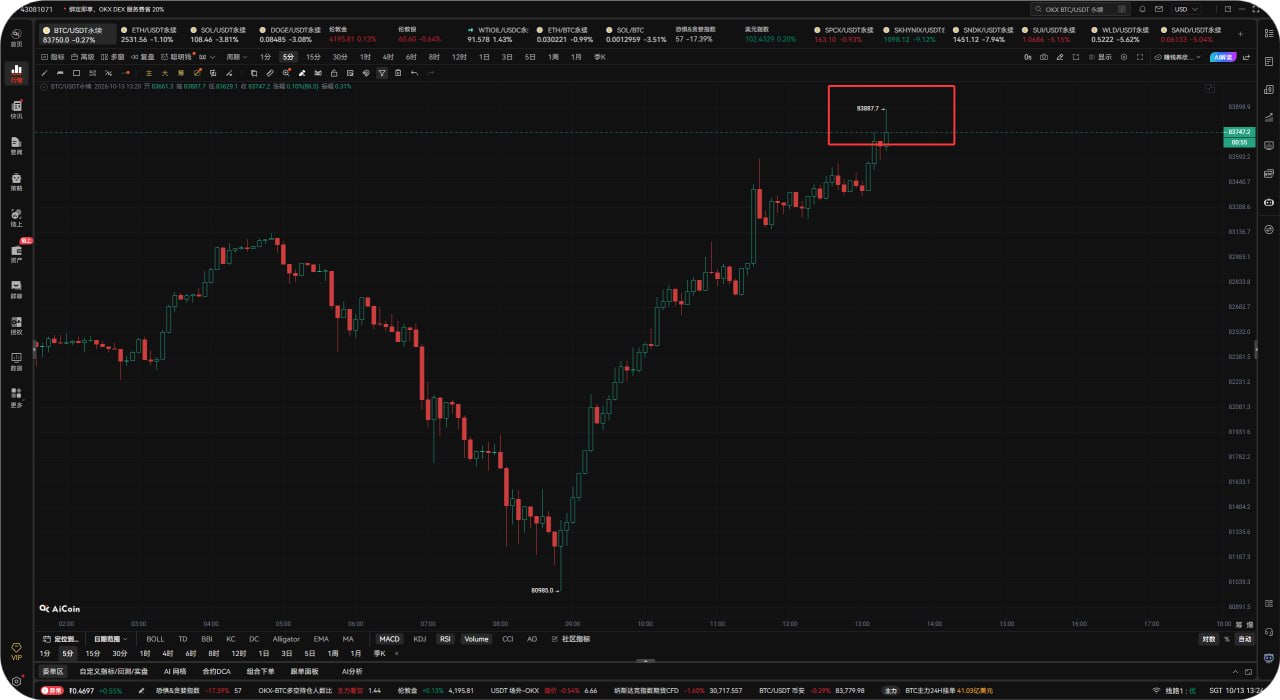Toggle 自动 auto scale
This screenshot has width=1280, height=700.
point(1244,638)
